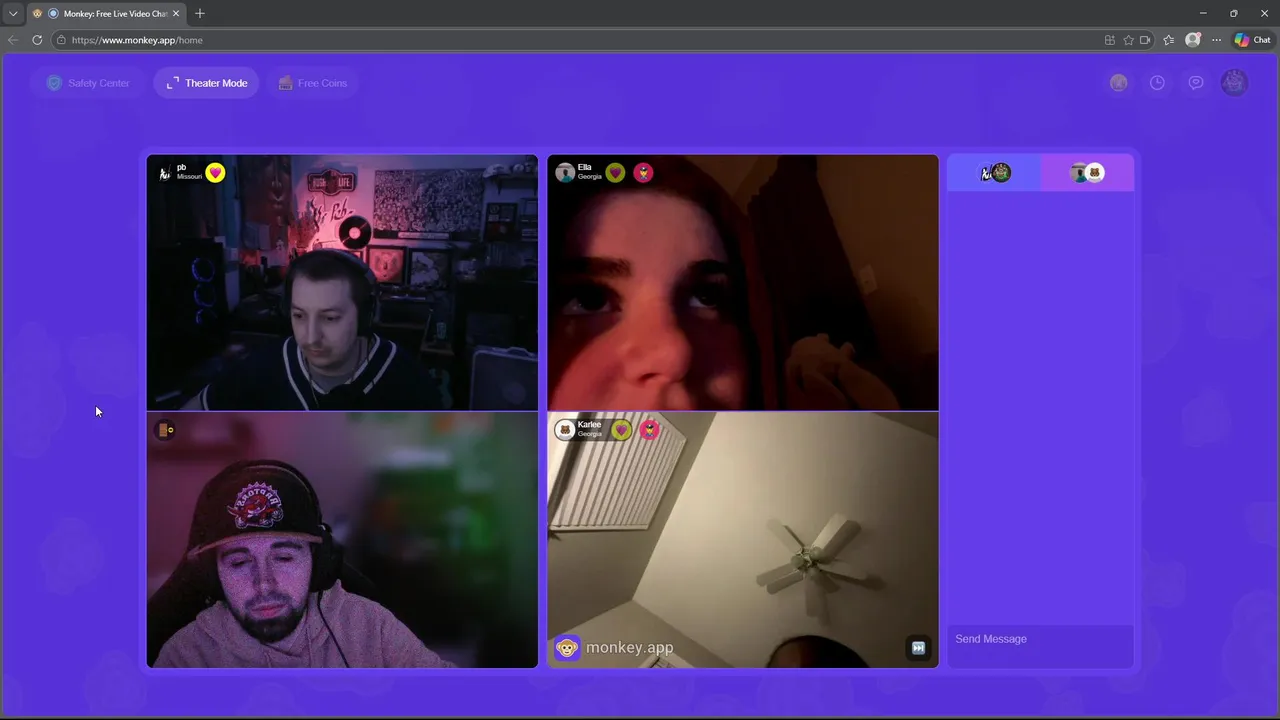Click the door exit icon on your video
The height and width of the screenshot is (720, 1280).
(166, 430)
